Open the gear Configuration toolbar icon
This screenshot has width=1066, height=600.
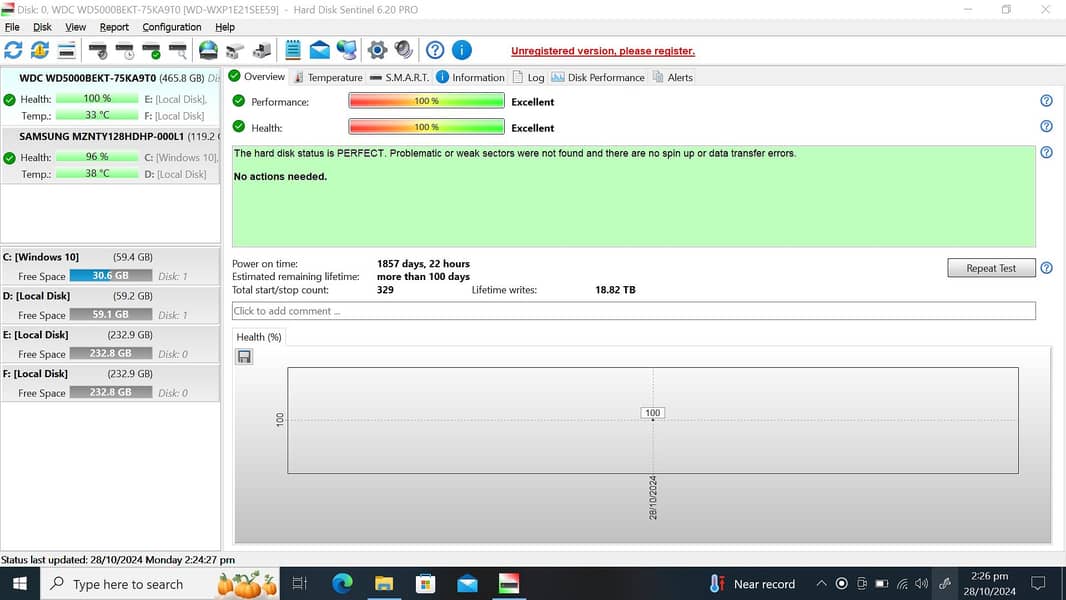pos(377,50)
